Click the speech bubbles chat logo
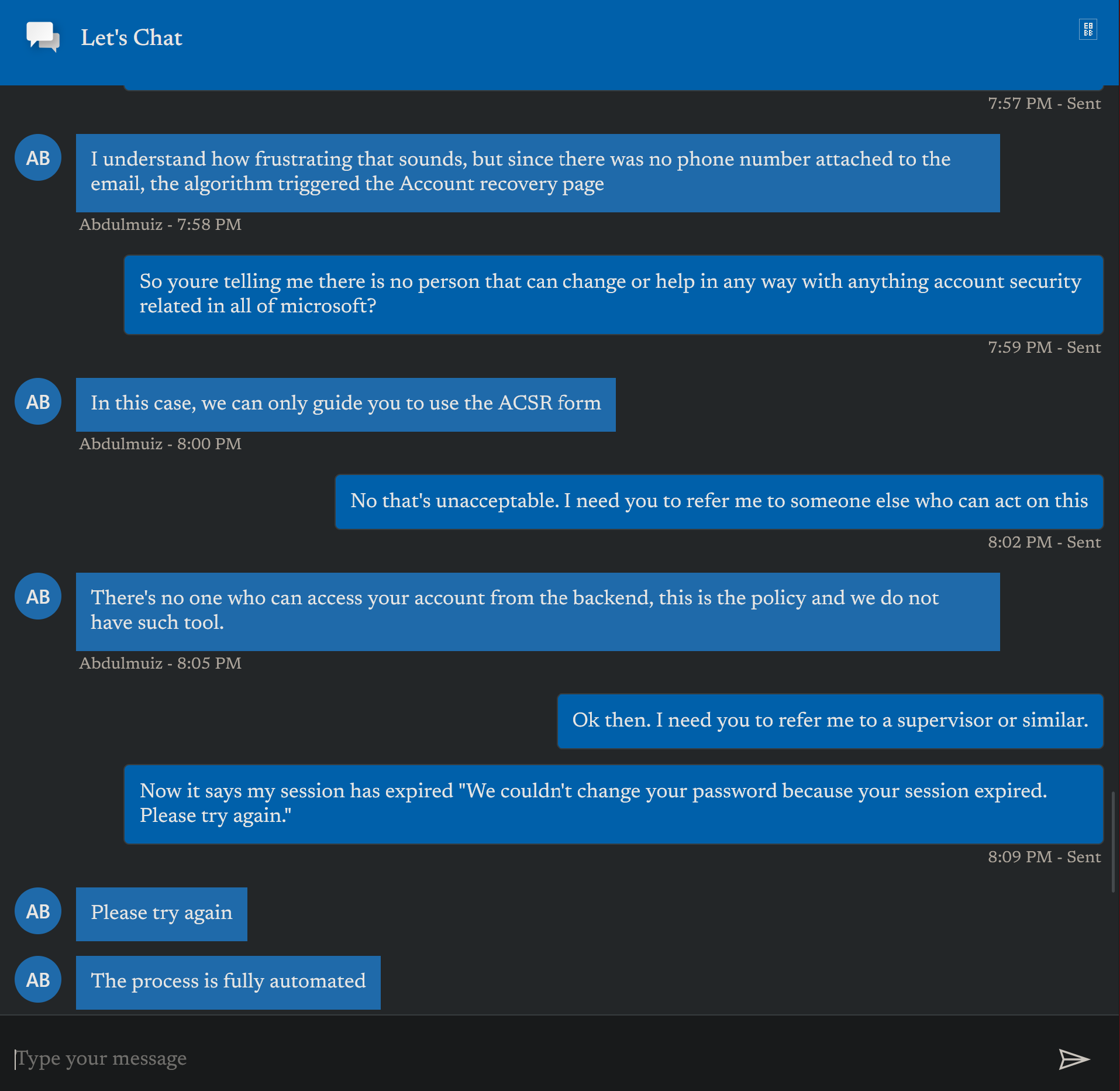 pos(43,37)
